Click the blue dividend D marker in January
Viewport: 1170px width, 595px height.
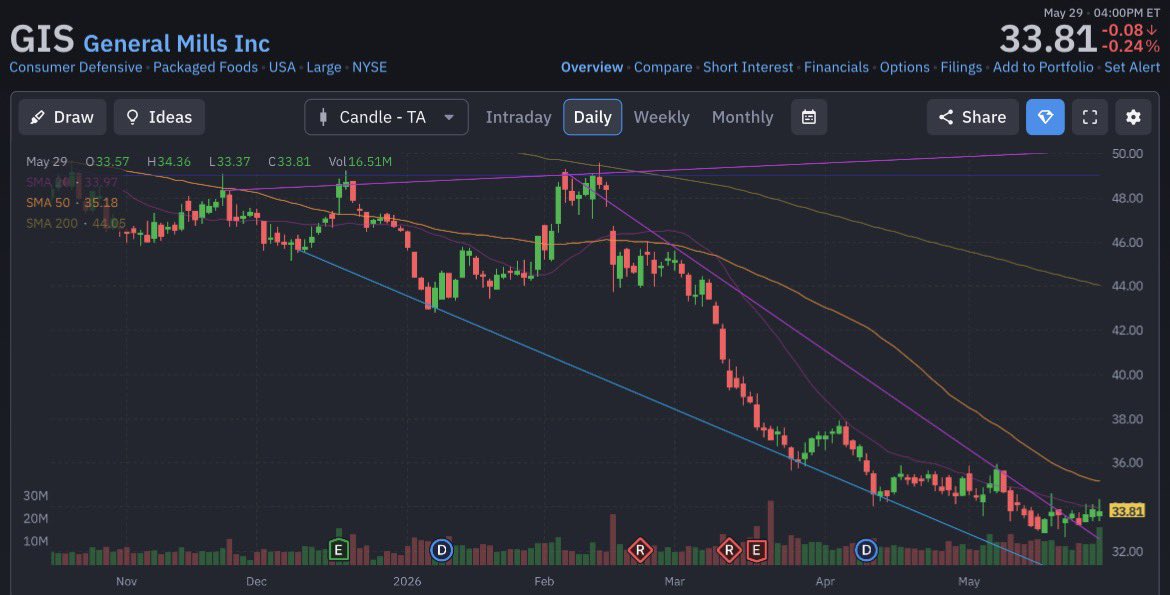pos(442,551)
